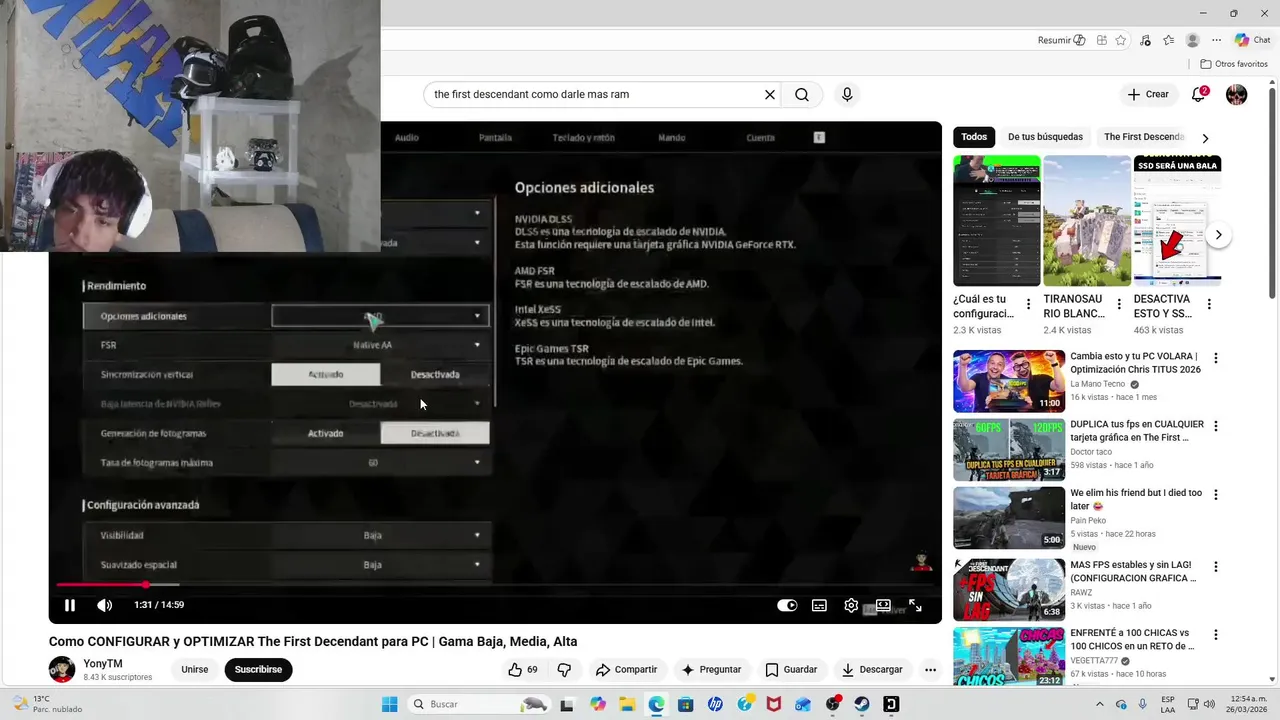Open options for Cambia esto y tu PC VOLARA
This screenshot has width=1280, height=720.
point(1216,358)
